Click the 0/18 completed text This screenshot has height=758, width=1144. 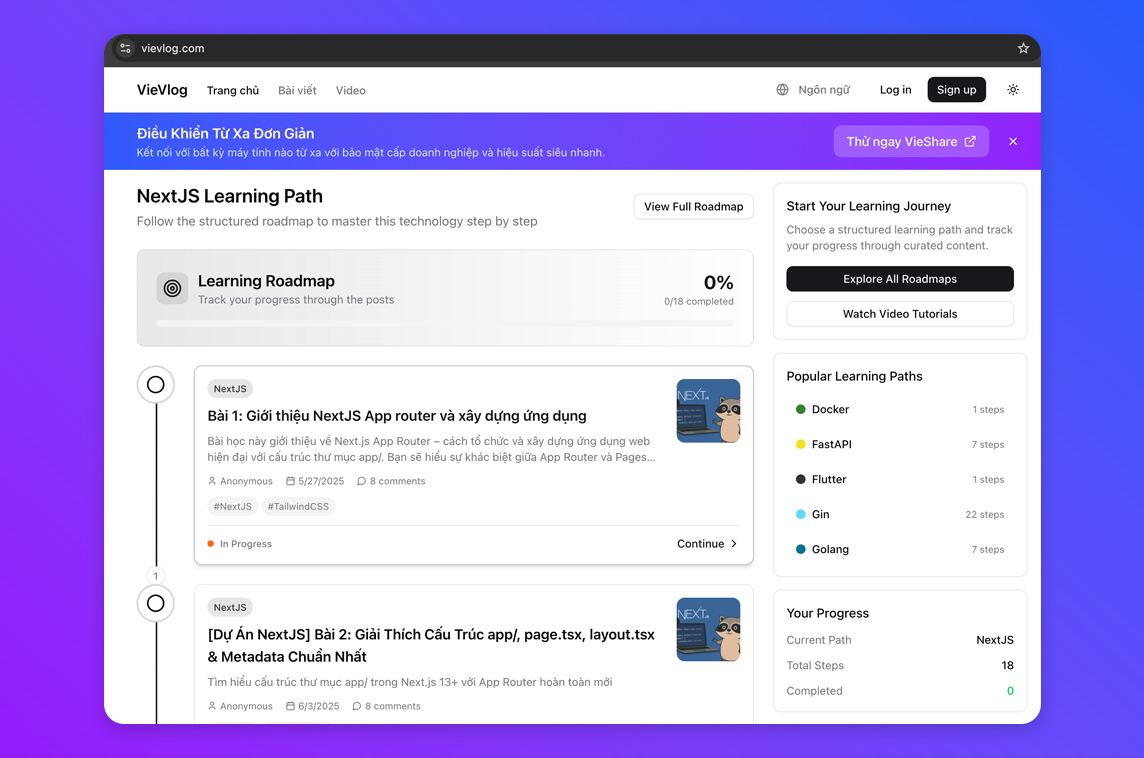[x=699, y=301]
